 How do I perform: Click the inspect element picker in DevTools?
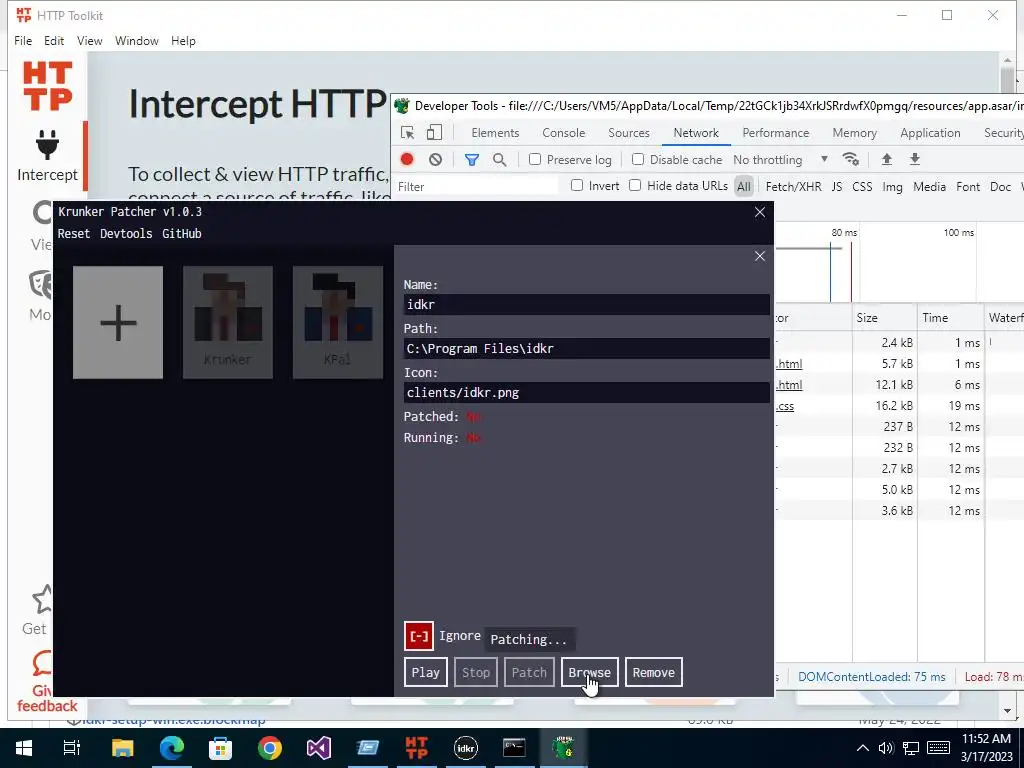[x=408, y=133]
